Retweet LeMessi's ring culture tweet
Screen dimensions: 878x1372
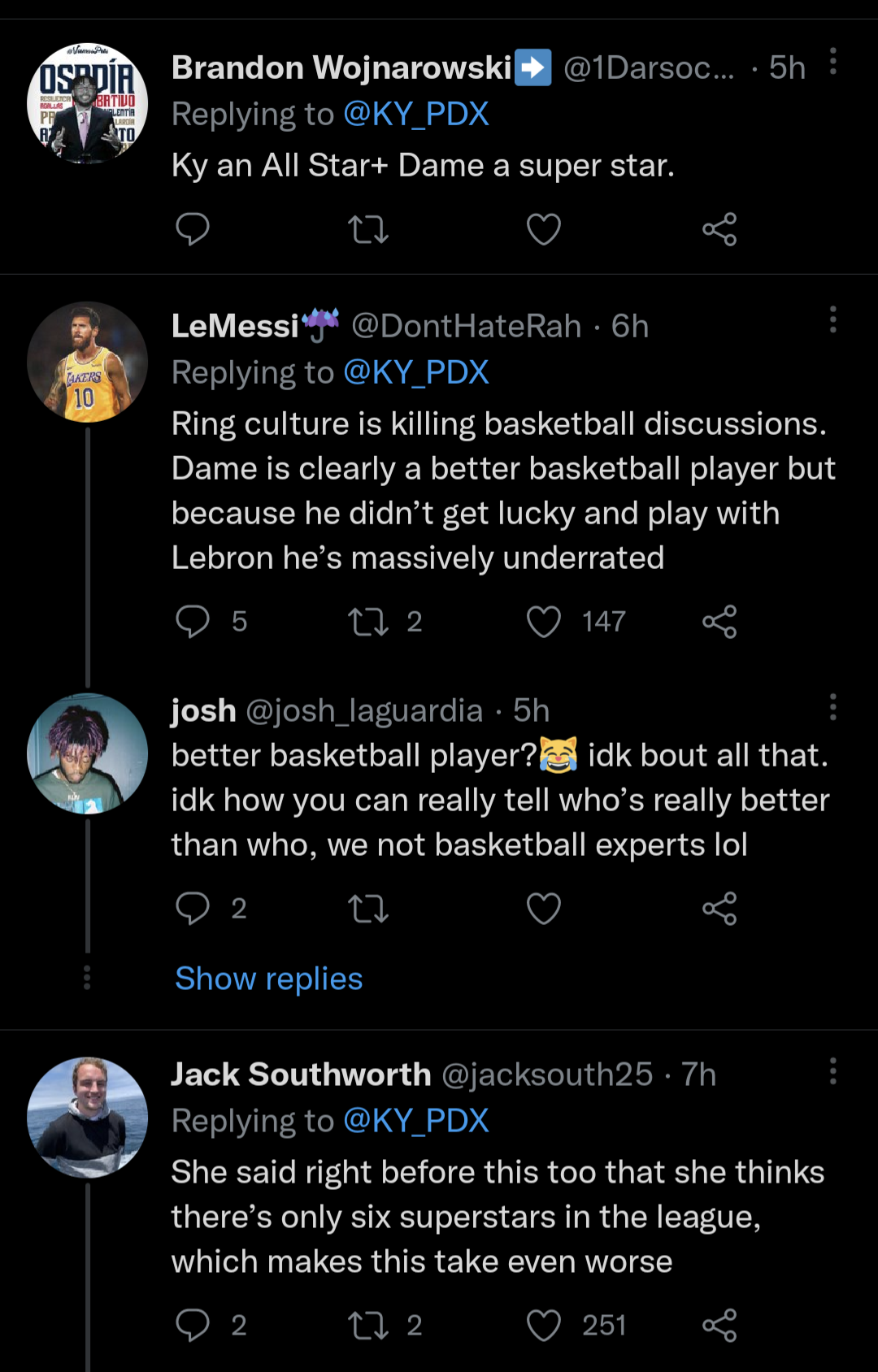pos(368,622)
